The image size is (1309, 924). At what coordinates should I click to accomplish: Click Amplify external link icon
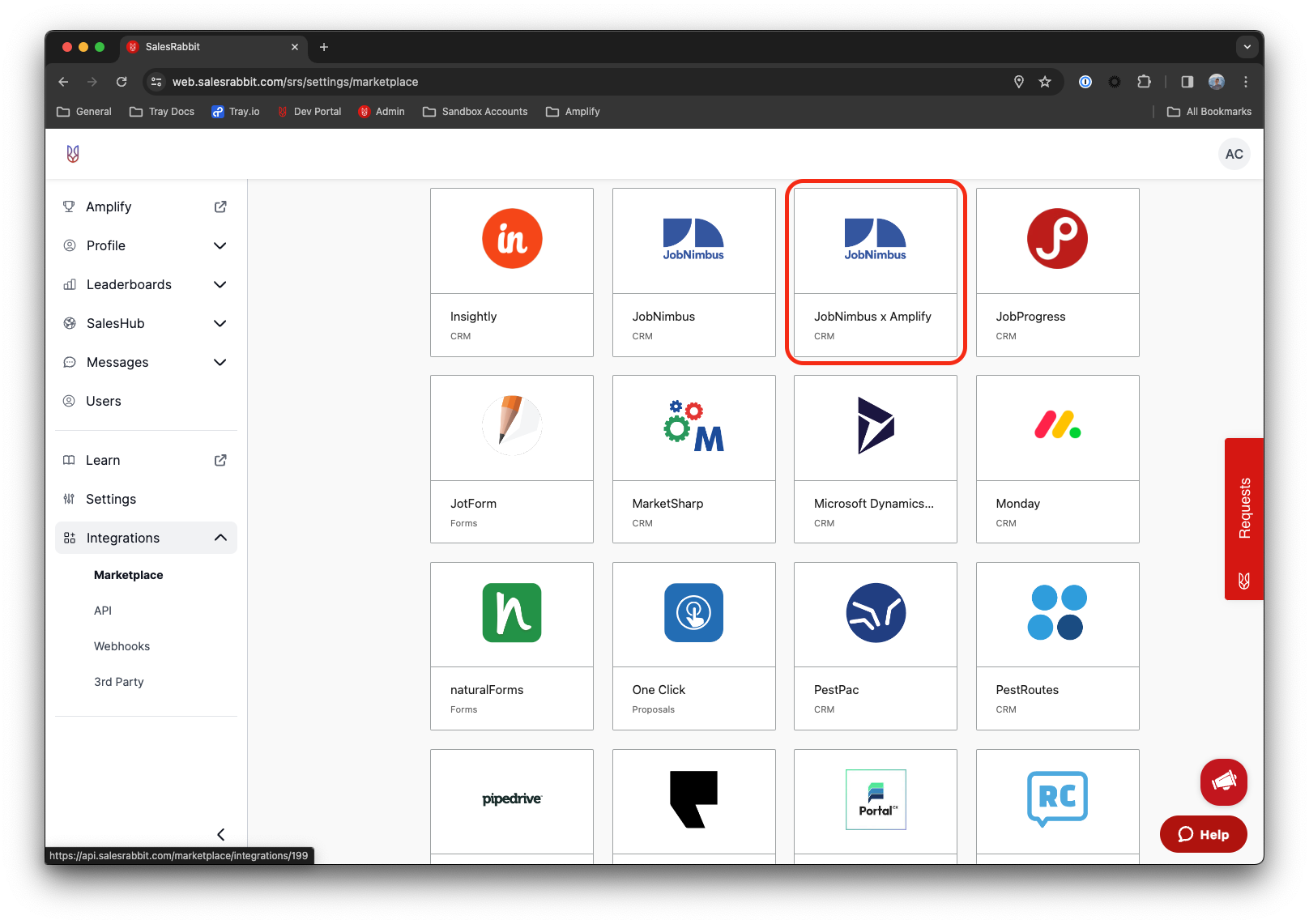coord(220,207)
